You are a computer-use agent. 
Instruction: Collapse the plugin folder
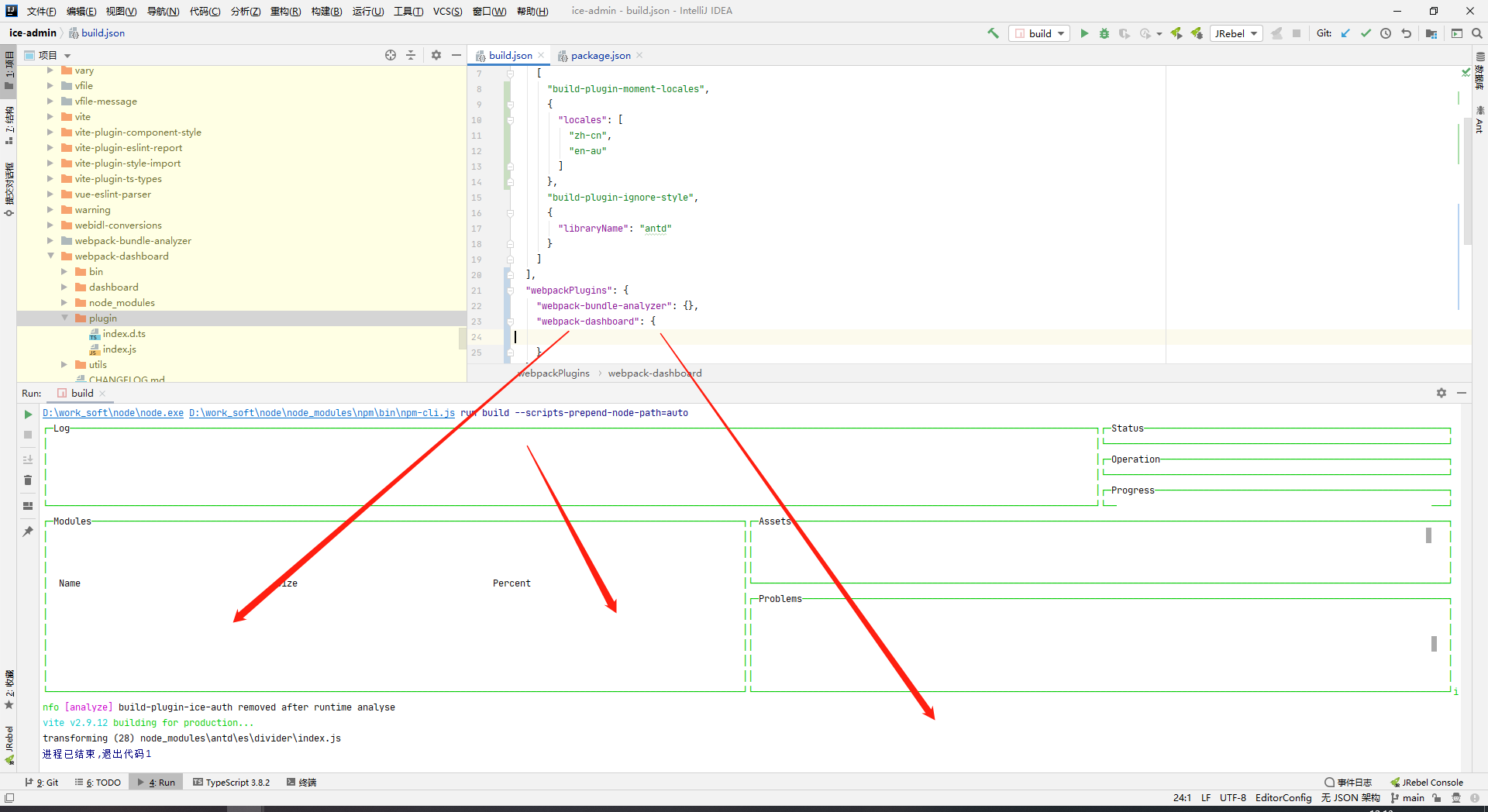65,318
